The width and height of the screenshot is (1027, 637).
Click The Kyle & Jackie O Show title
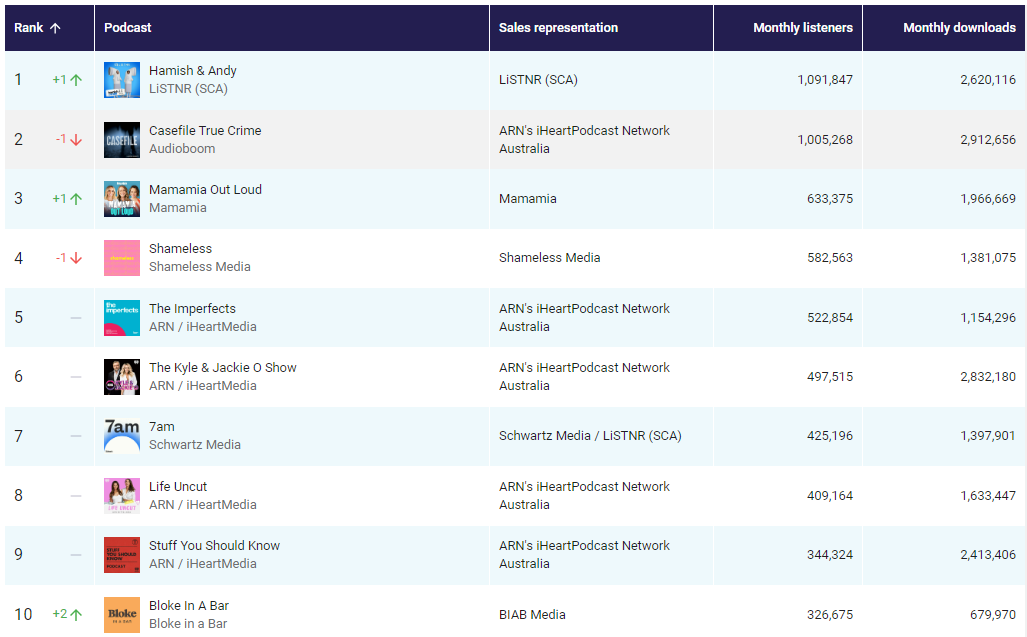tap(223, 367)
